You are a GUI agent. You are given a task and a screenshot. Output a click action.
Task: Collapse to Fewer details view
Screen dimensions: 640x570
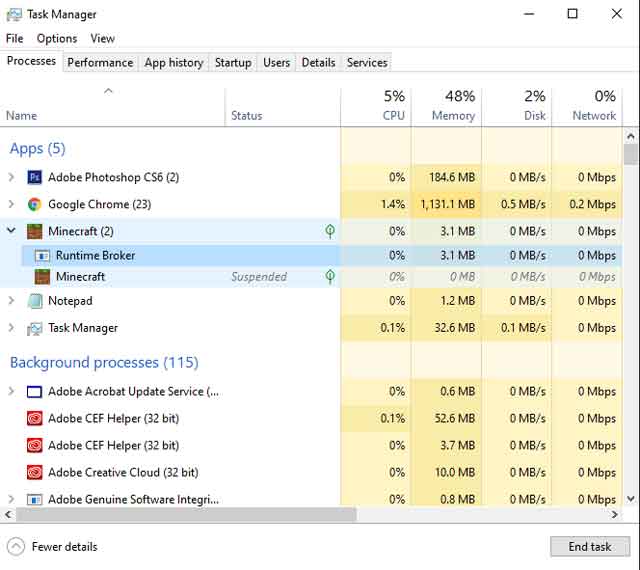click(x=17, y=547)
